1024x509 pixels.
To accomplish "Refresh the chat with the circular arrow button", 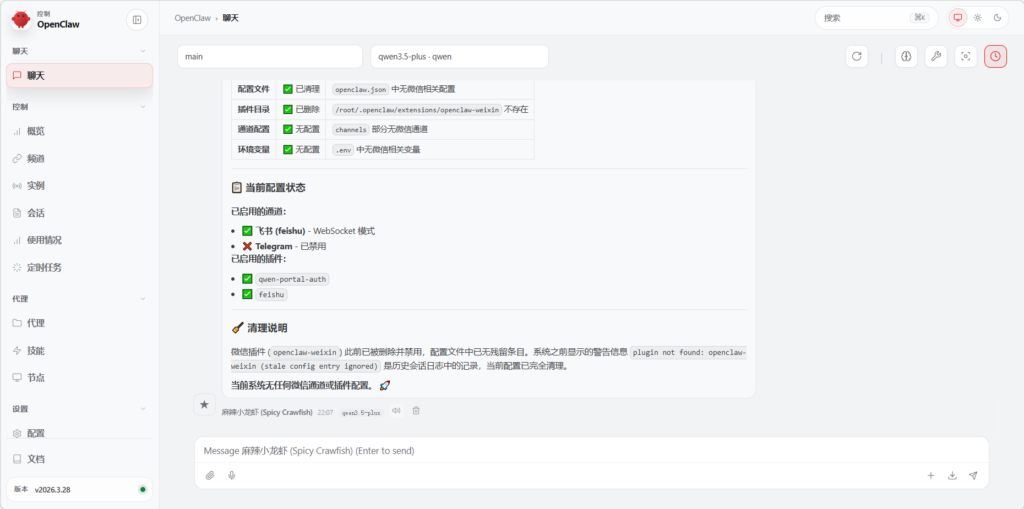I will (x=857, y=56).
